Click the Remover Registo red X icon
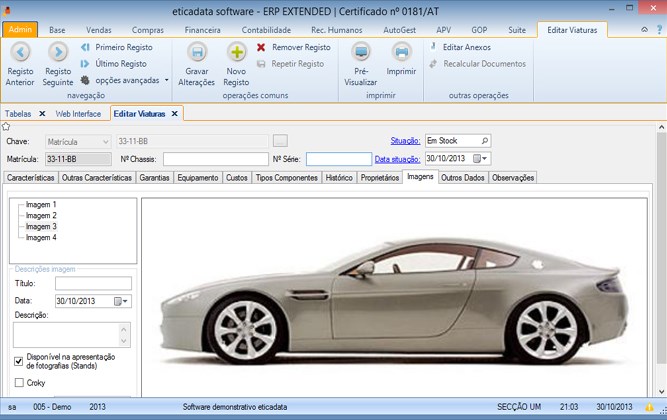 261,47
